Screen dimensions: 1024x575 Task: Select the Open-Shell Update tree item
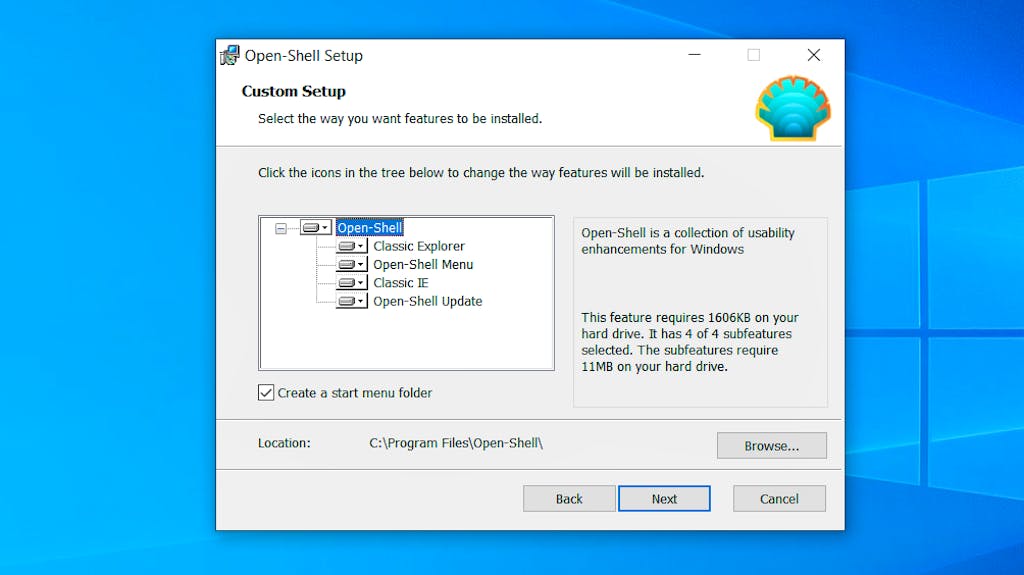click(428, 301)
